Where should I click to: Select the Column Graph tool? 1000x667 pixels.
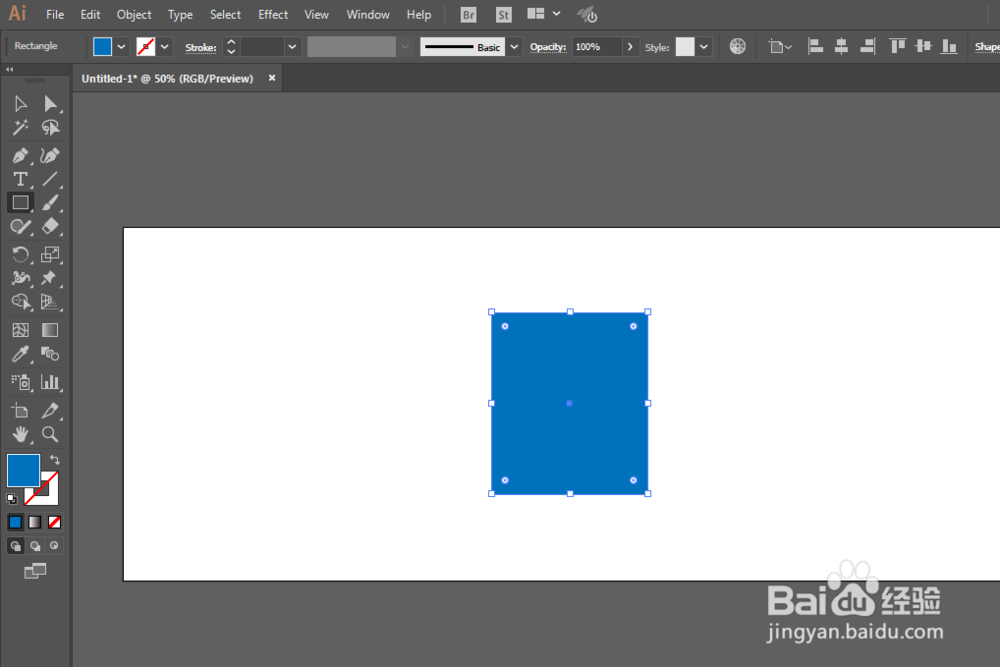[x=50, y=382]
